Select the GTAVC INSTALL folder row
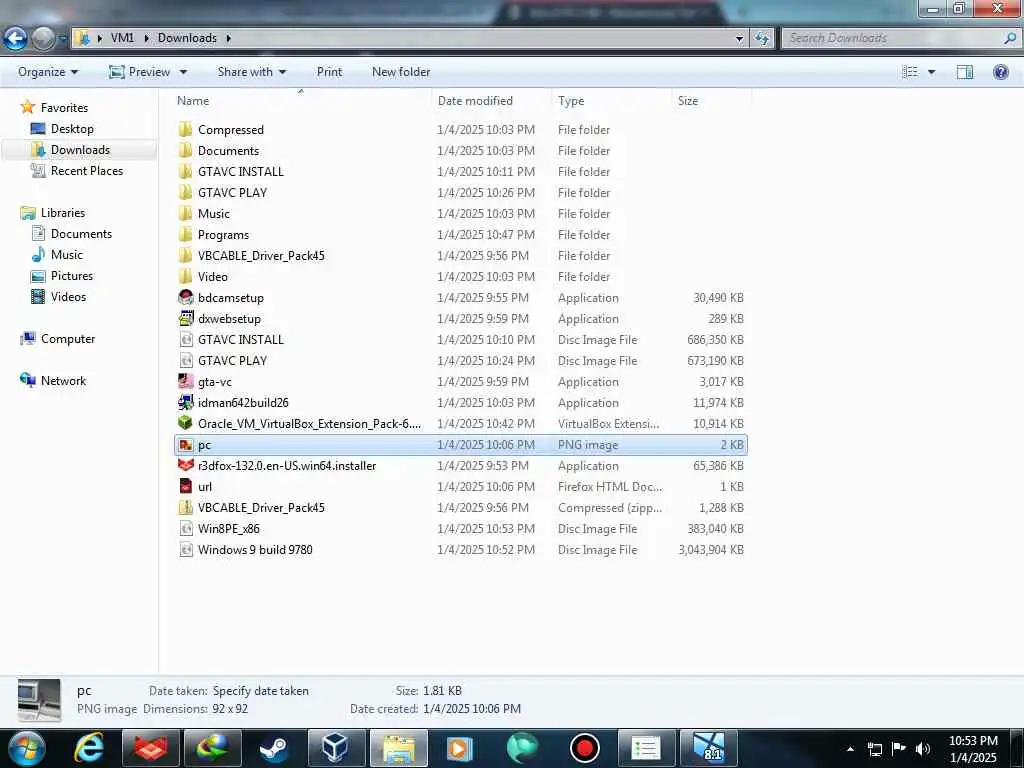Image resolution: width=1024 pixels, height=768 pixels. tap(460, 172)
